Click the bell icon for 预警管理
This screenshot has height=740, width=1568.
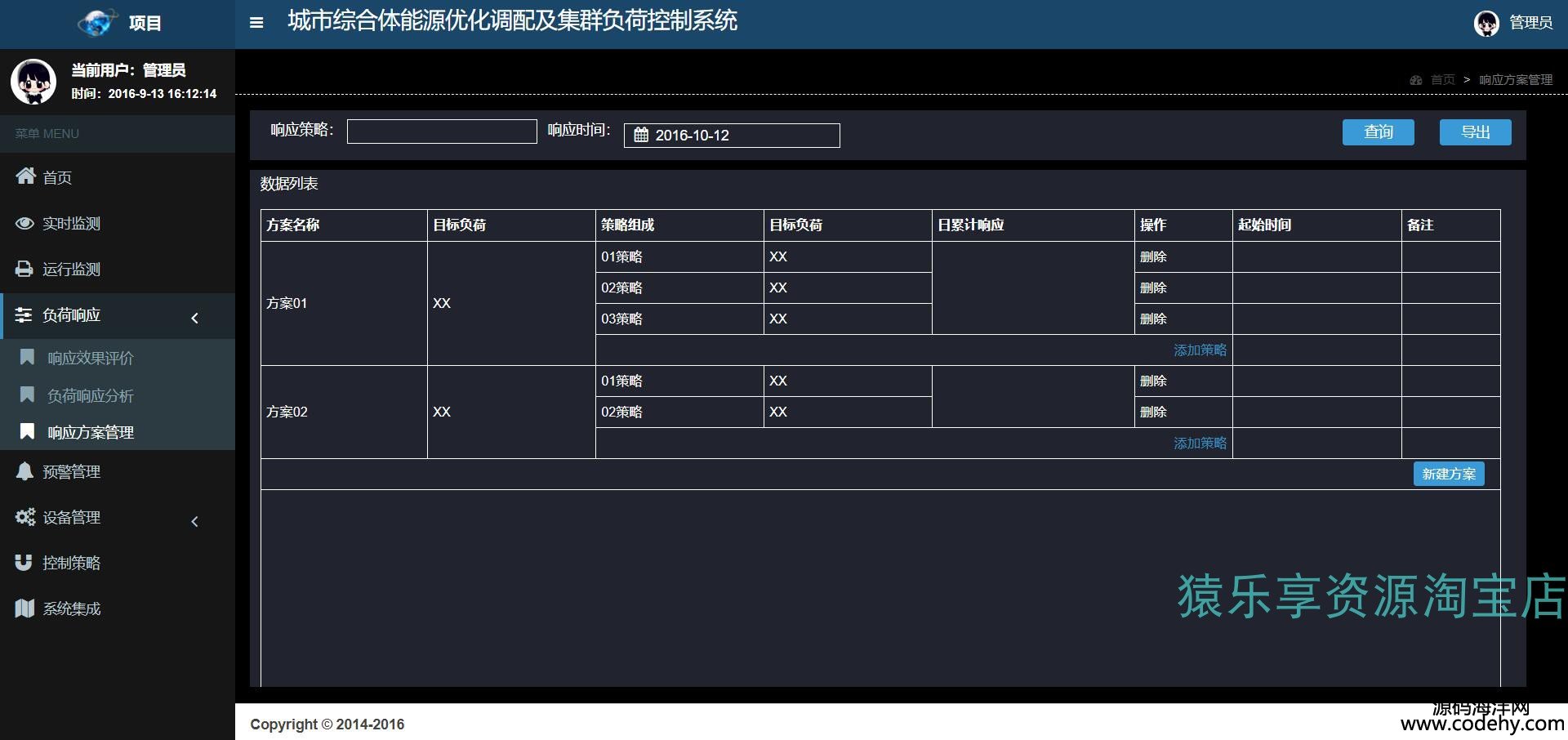(x=25, y=471)
